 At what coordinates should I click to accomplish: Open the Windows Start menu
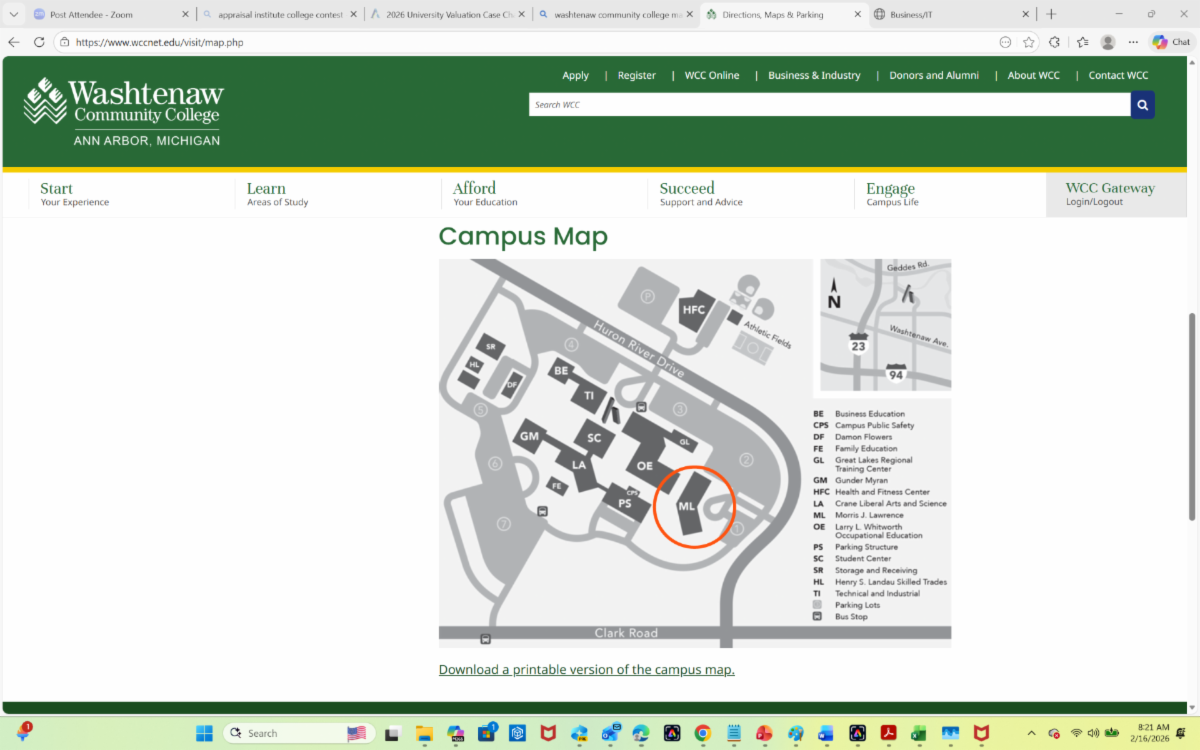tap(204, 733)
